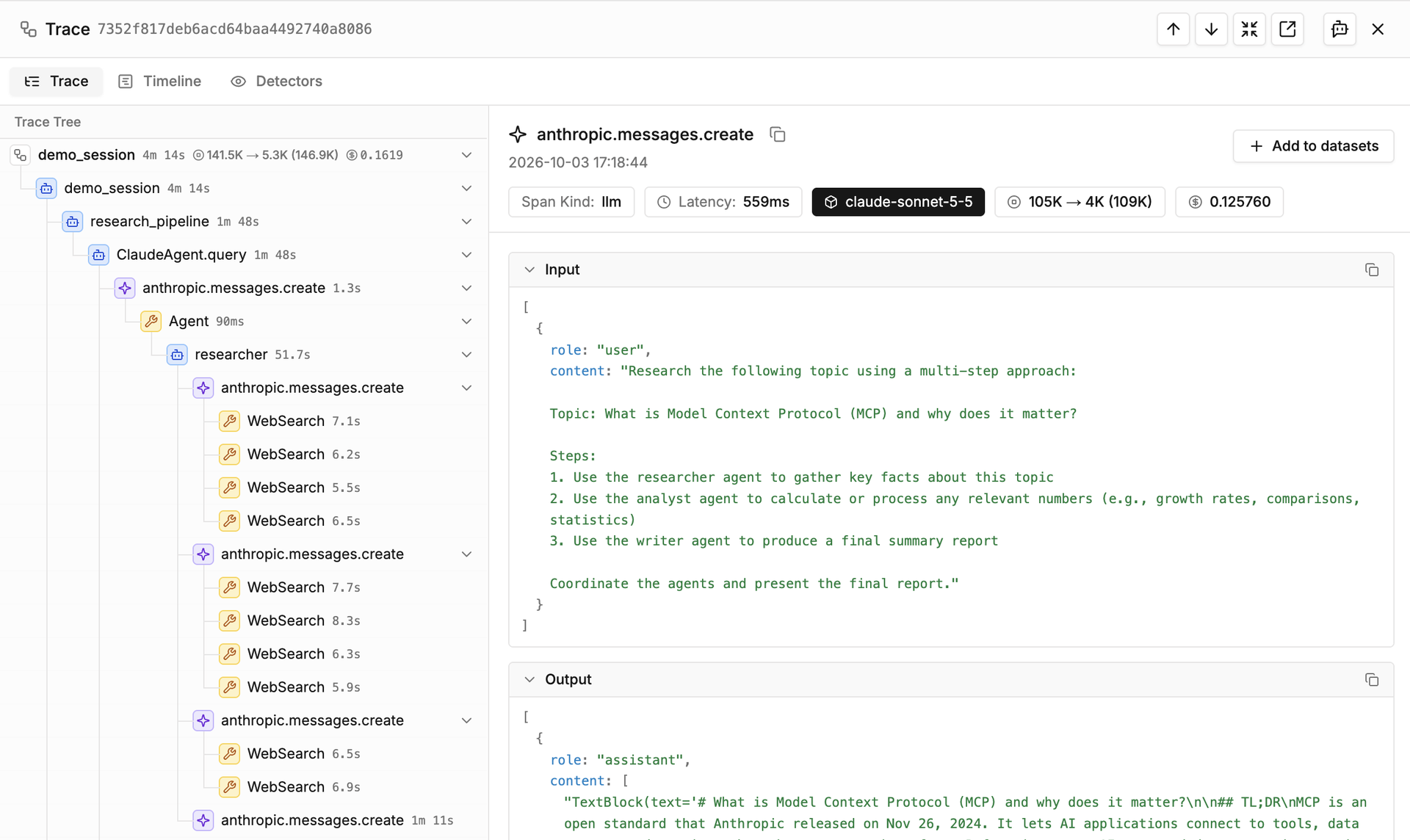Click Add to datasets button
This screenshot has width=1410, height=840.
click(1313, 146)
